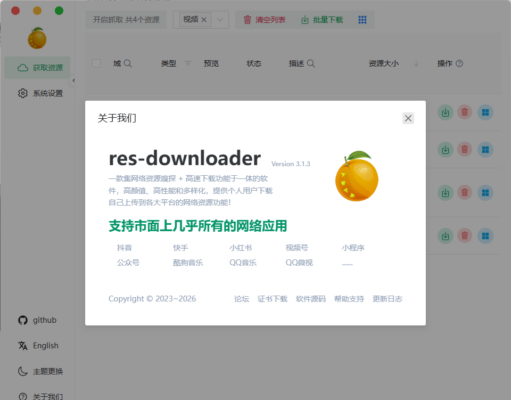Open the github link in sidebar
The width and height of the screenshot is (511, 400).
(x=37, y=320)
